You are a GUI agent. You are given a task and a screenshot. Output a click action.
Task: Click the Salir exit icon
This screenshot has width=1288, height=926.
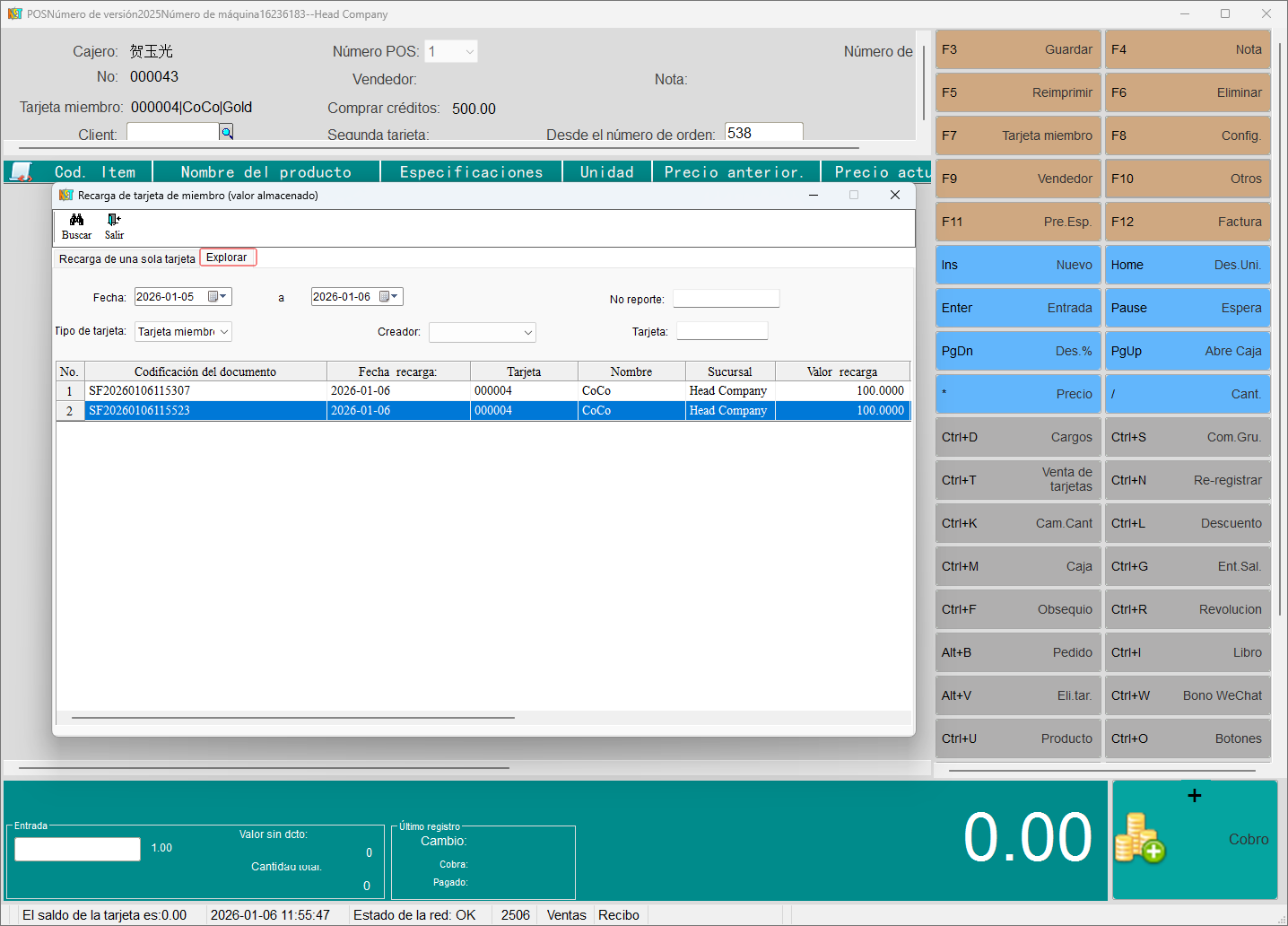tap(114, 220)
